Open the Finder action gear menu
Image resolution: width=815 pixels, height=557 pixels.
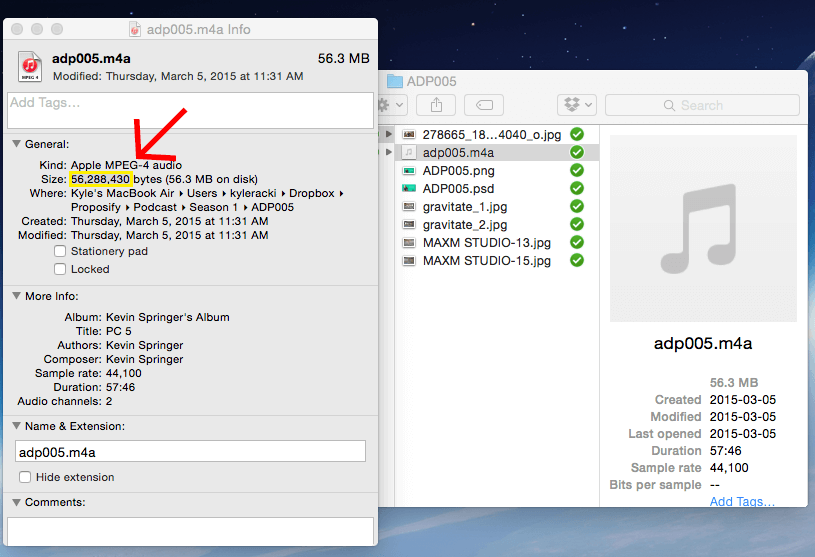point(391,105)
